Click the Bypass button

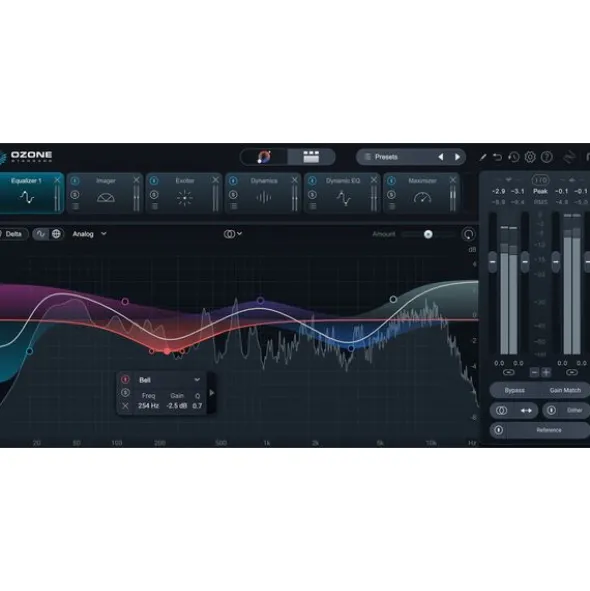pyautogui.click(x=514, y=390)
